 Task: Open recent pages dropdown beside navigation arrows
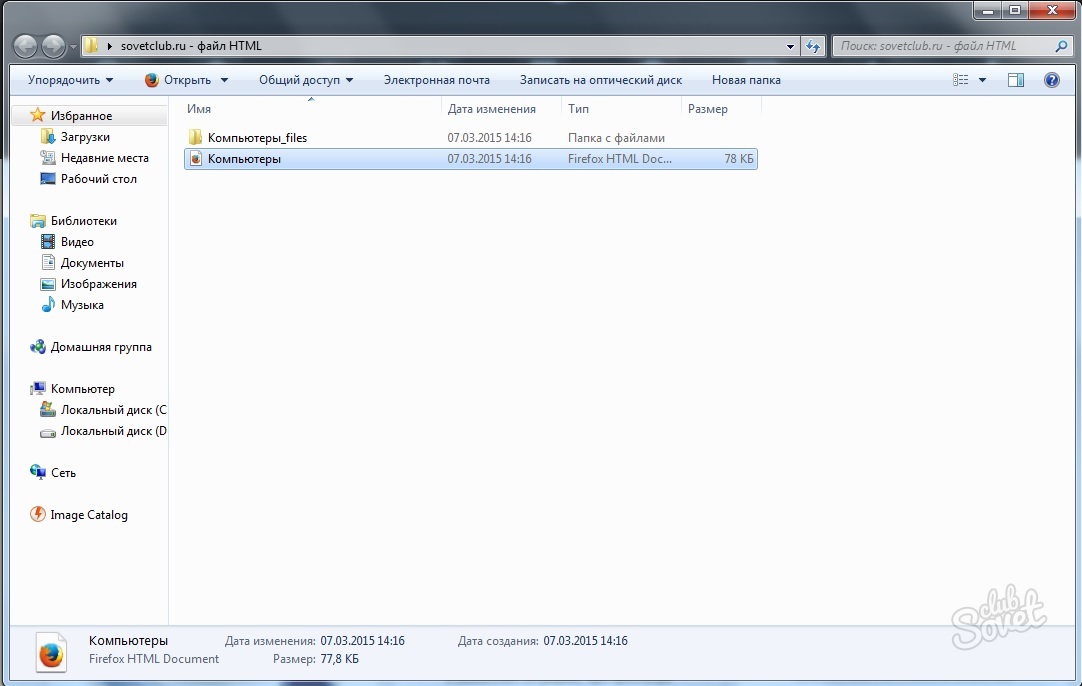73,47
